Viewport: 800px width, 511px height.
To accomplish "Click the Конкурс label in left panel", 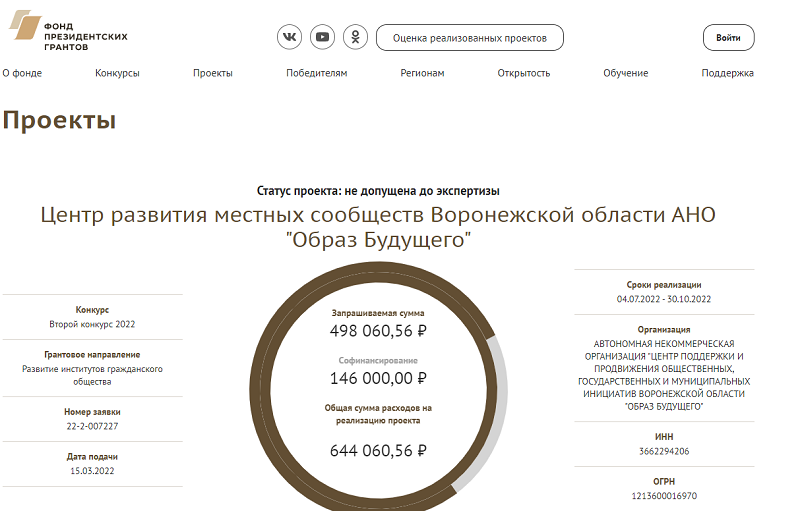I will 92,310.
